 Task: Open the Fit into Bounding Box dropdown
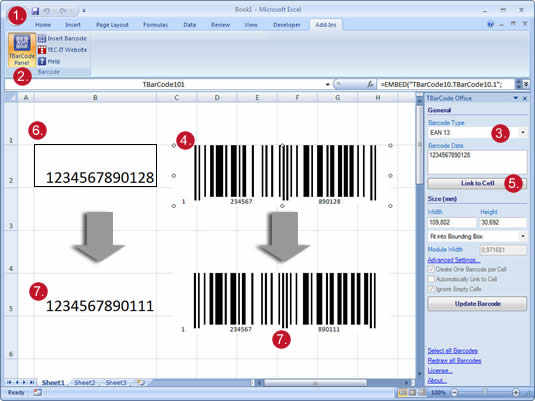(523, 236)
